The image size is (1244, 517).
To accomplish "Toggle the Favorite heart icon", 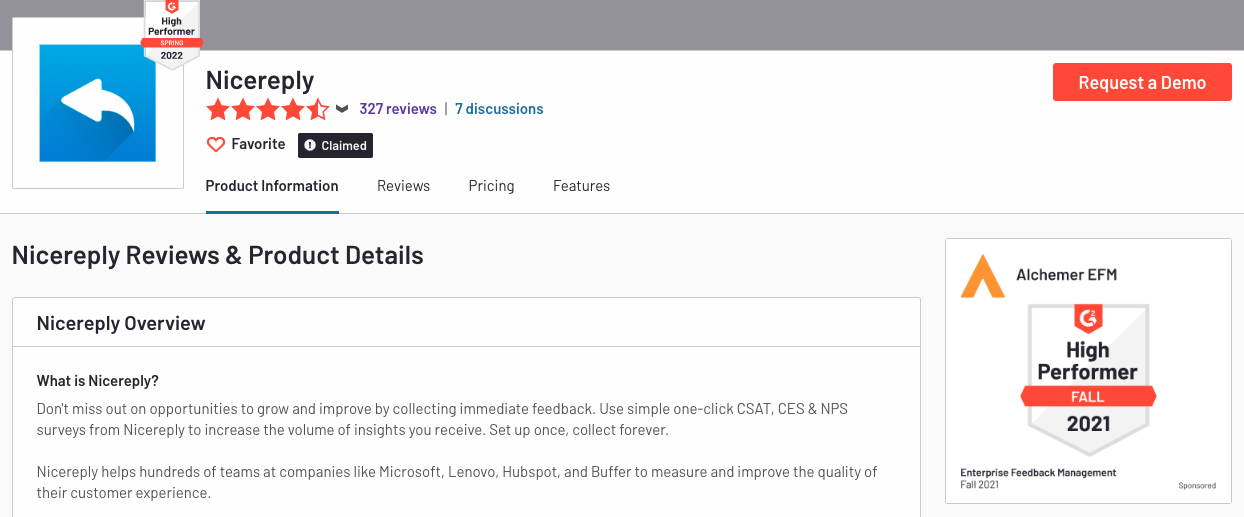I will click(x=216, y=145).
